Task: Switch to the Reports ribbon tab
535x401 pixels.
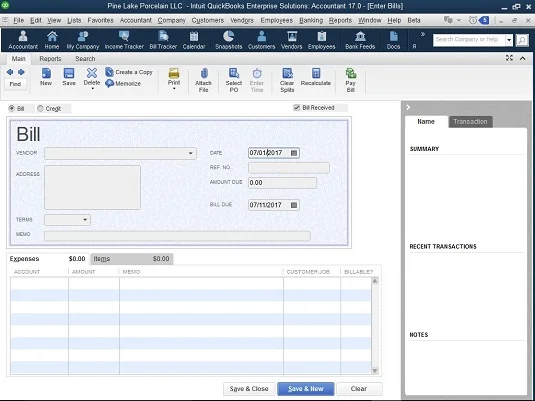Action: point(50,59)
